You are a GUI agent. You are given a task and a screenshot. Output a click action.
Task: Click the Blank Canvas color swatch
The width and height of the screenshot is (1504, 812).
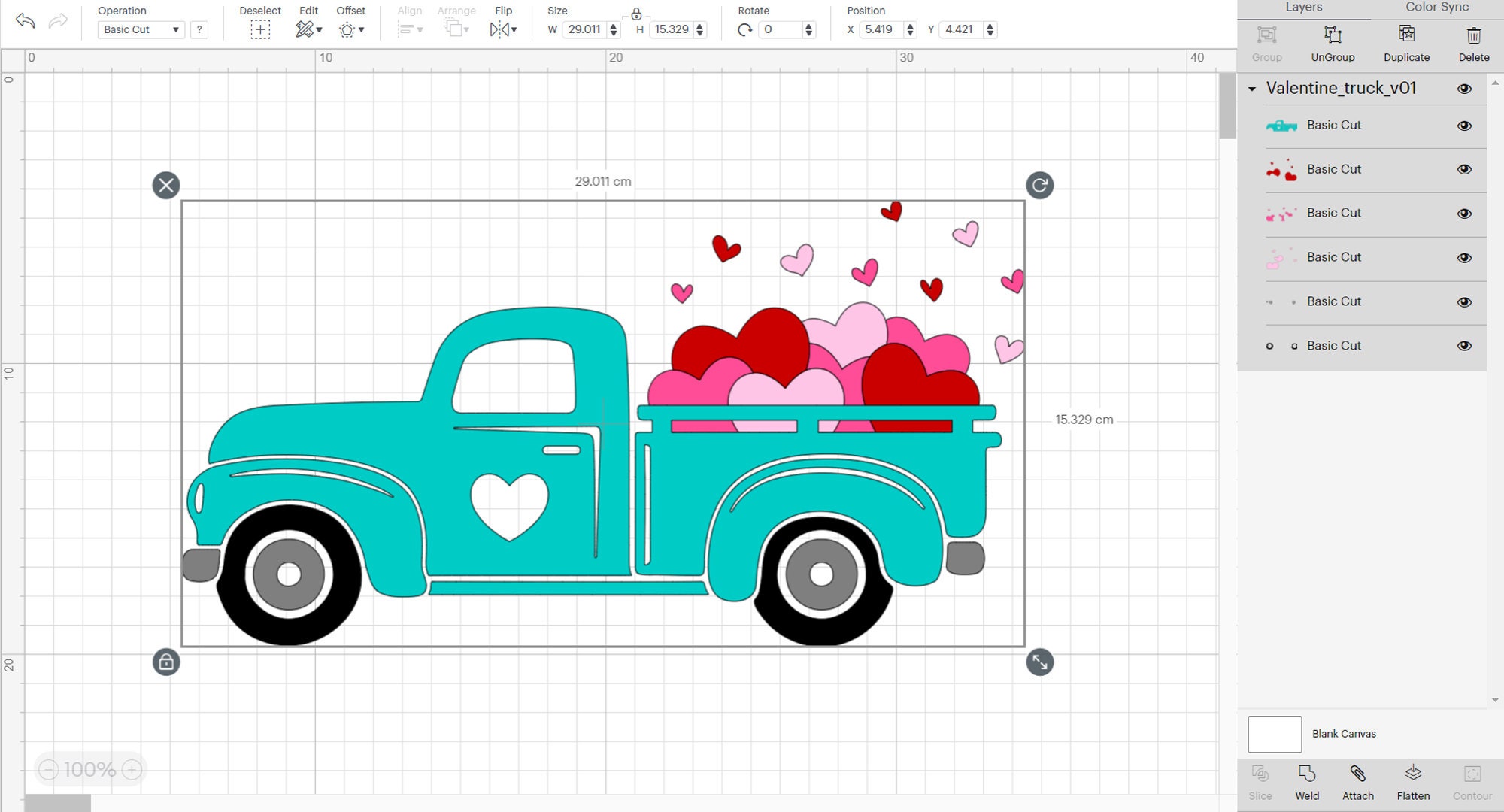click(x=1275, y=734)
